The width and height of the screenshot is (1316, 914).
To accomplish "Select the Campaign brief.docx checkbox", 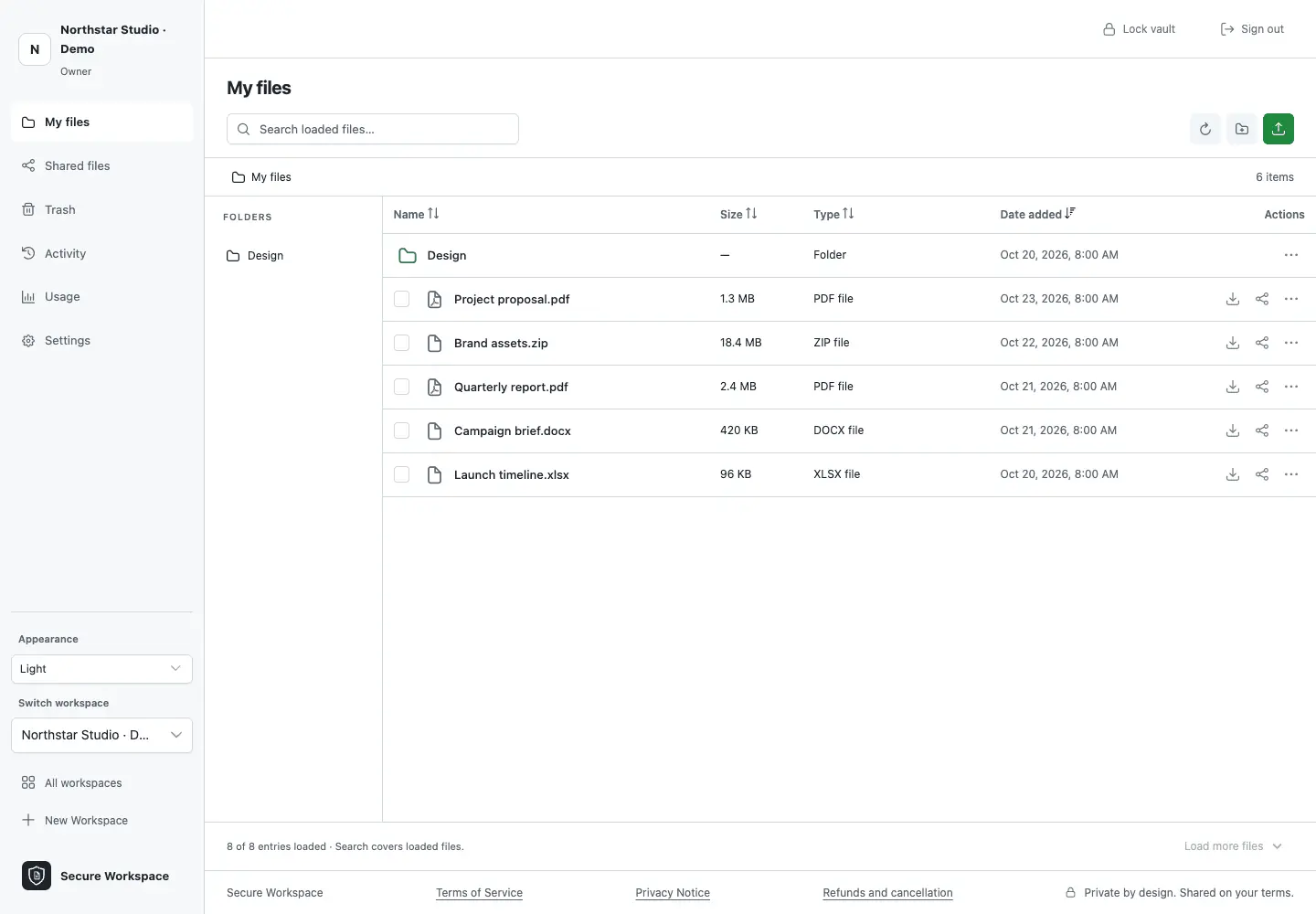I will coord(401,430).
